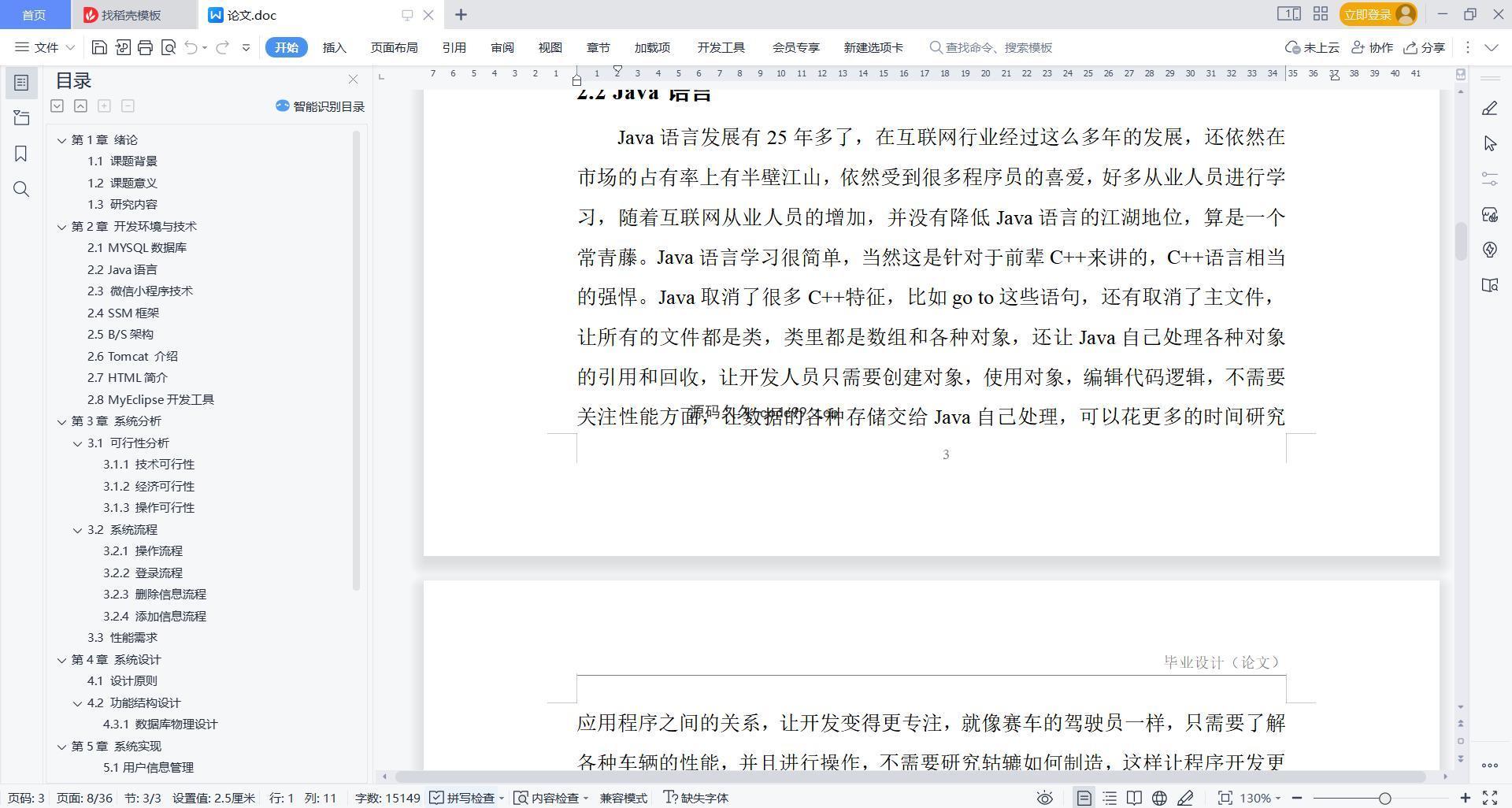The height and width of the screenshot is (808, 1512).
Task: Save the document with the save icon
Action: [99, 47]
